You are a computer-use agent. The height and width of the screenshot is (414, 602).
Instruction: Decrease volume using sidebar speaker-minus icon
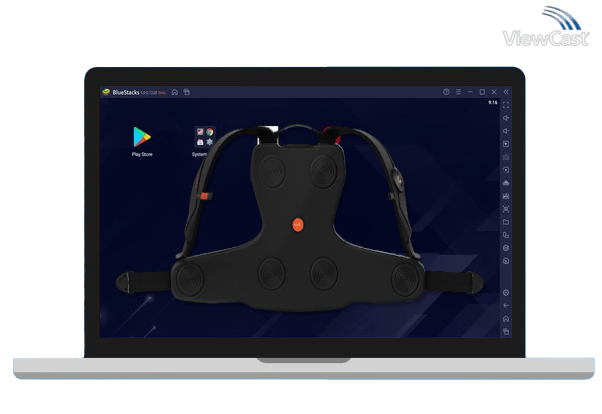506,131
